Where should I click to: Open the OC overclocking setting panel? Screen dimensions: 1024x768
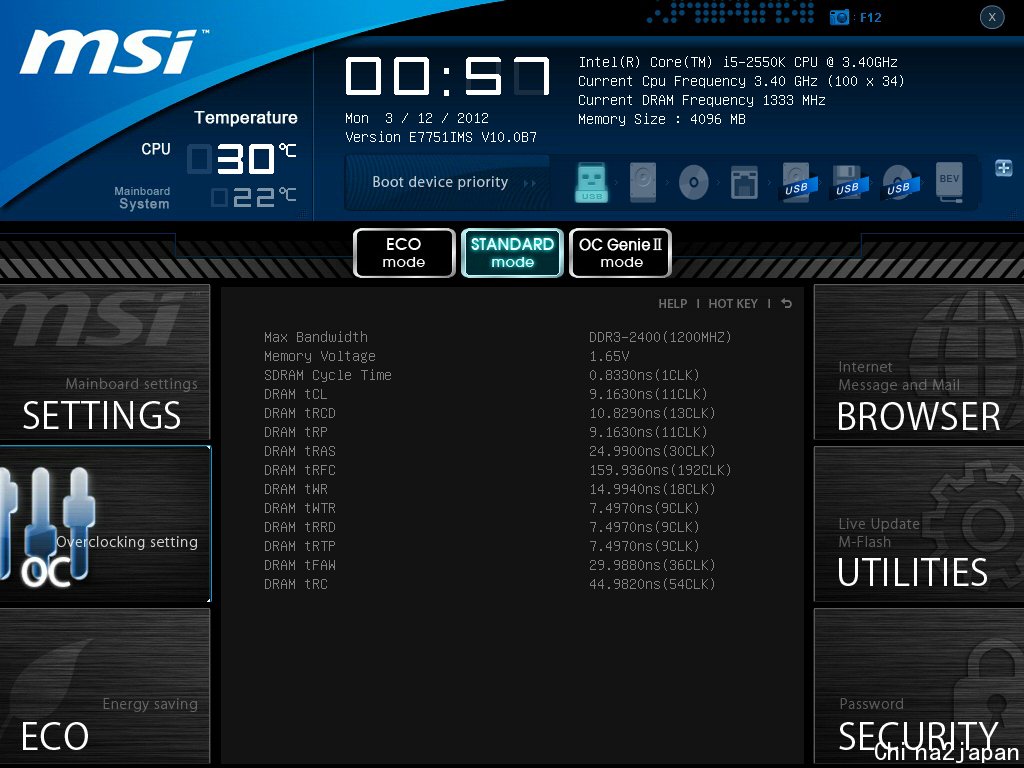105,524
